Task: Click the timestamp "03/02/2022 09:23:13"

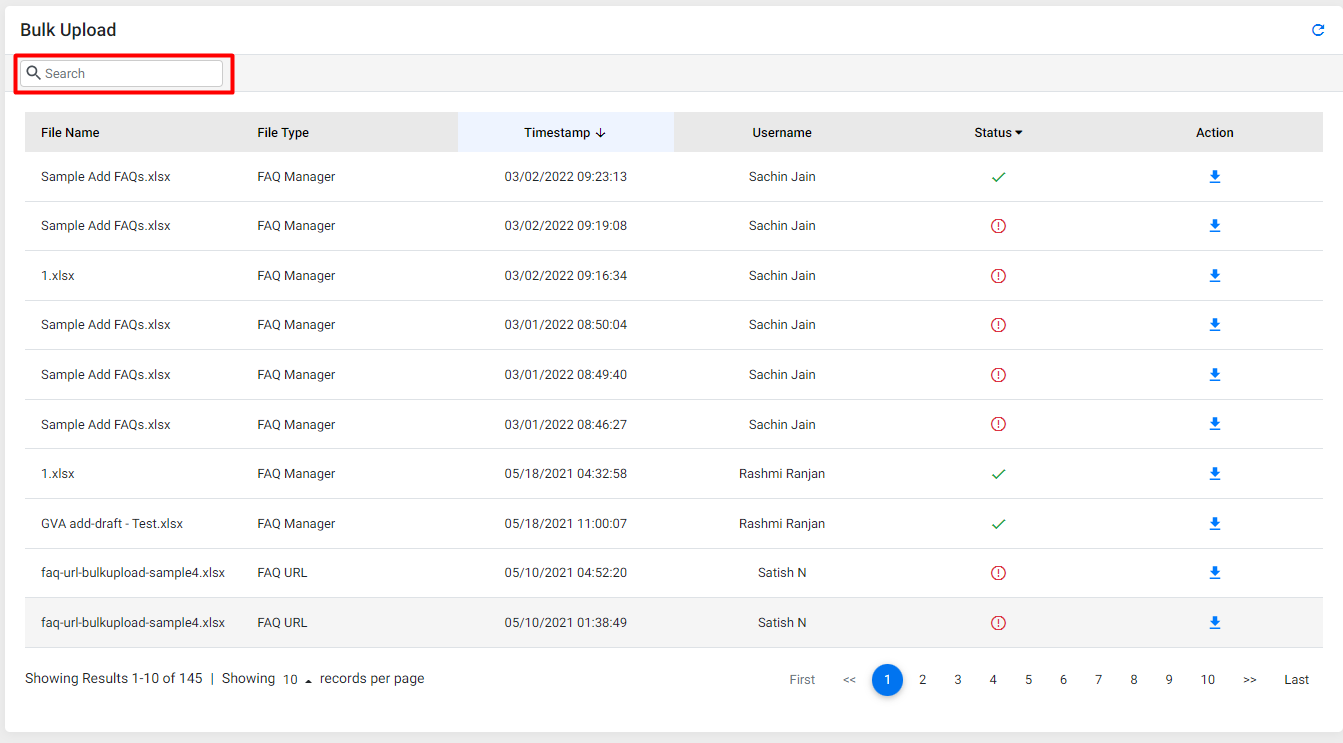Action: 566,177
